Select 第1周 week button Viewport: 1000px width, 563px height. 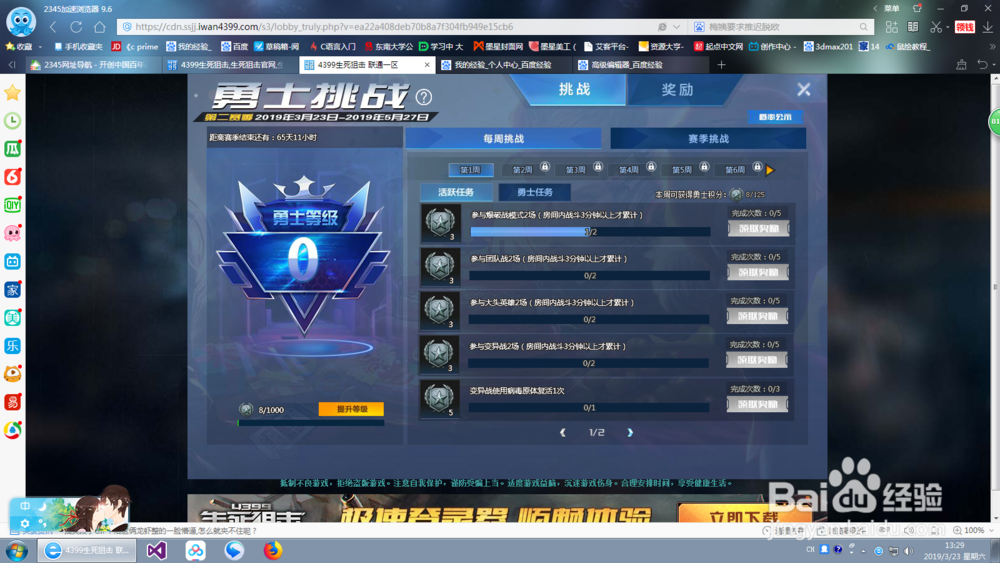click(x=471, y=170)
